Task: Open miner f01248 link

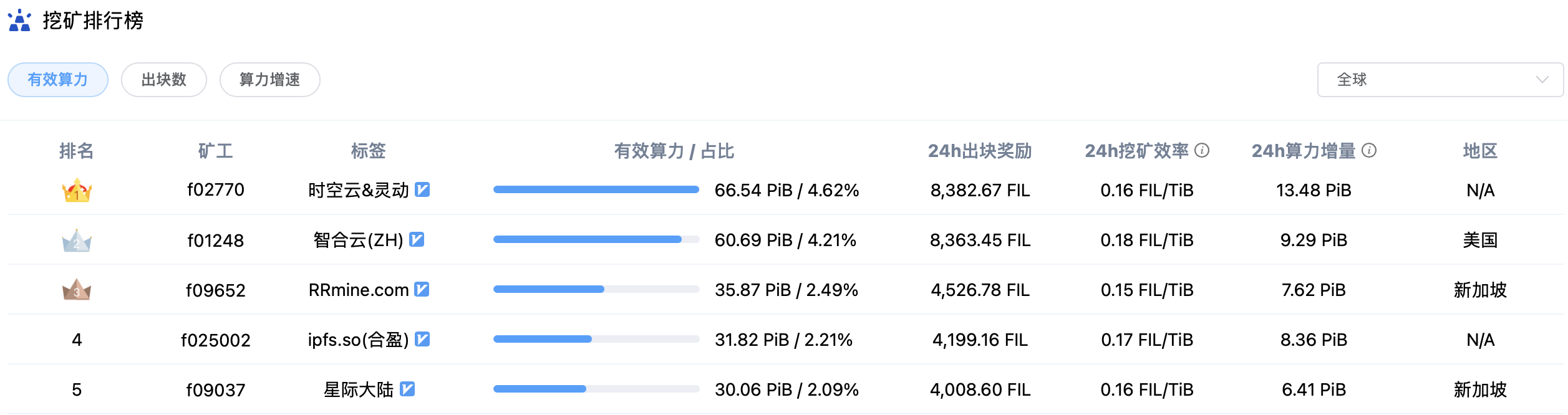Action: tap(216, 240)
